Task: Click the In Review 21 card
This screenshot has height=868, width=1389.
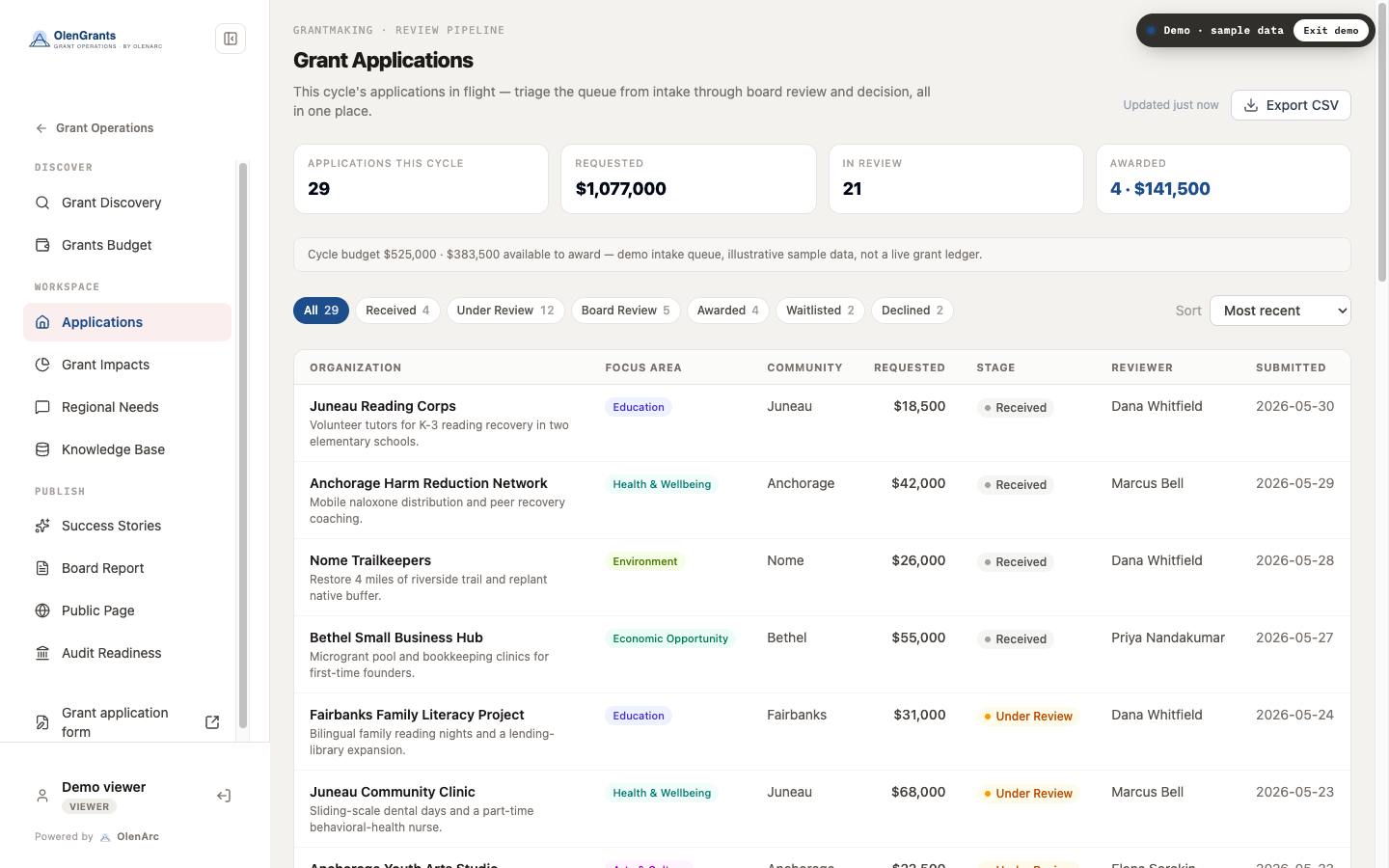Action: 956,179
